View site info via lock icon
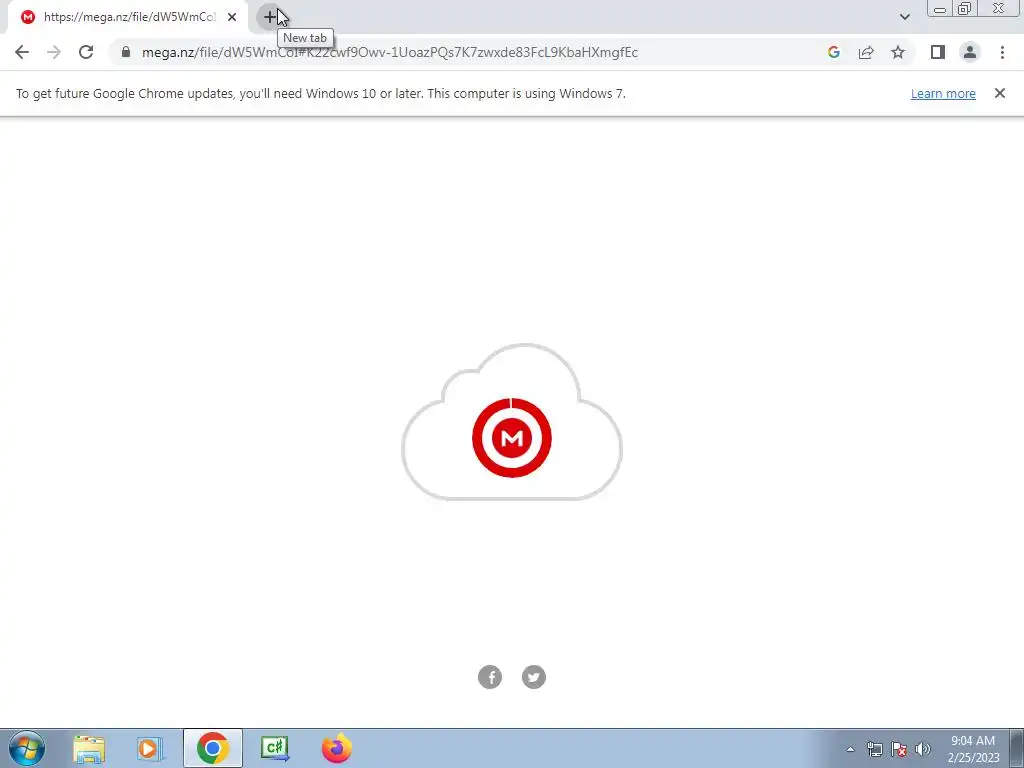The image size is (1024, 768). click(x=126, y=52)
